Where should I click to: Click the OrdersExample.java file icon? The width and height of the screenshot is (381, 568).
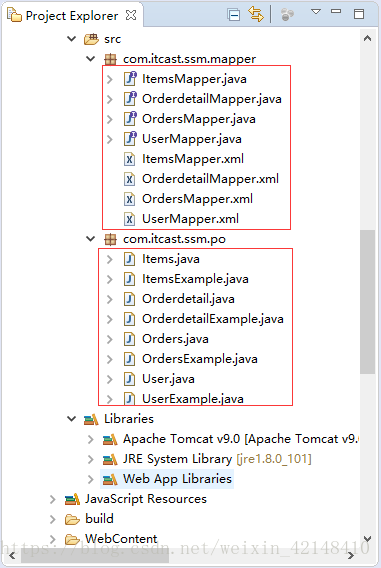click(x=129, y=359)
